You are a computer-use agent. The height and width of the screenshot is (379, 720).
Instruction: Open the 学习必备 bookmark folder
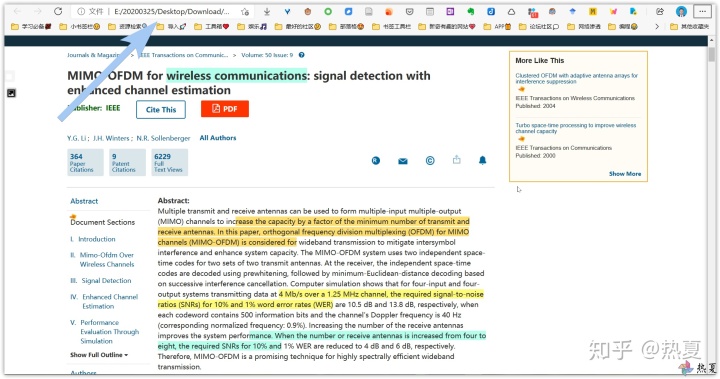31,27
